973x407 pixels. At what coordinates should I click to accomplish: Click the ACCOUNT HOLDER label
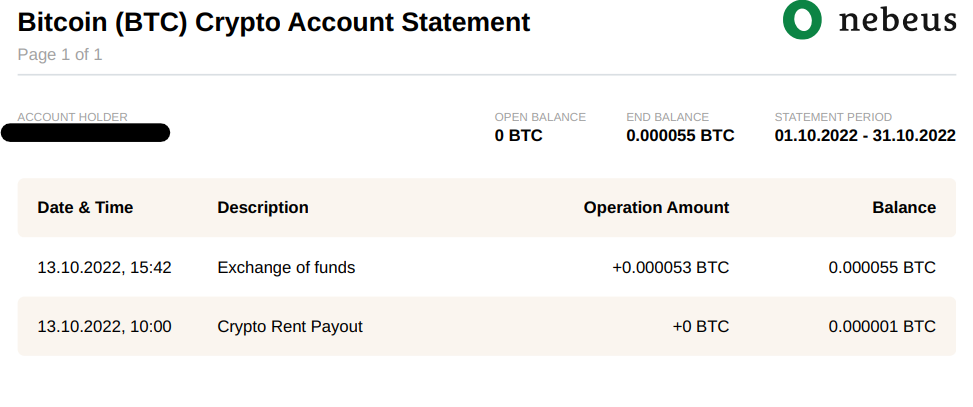pos(73,117)
